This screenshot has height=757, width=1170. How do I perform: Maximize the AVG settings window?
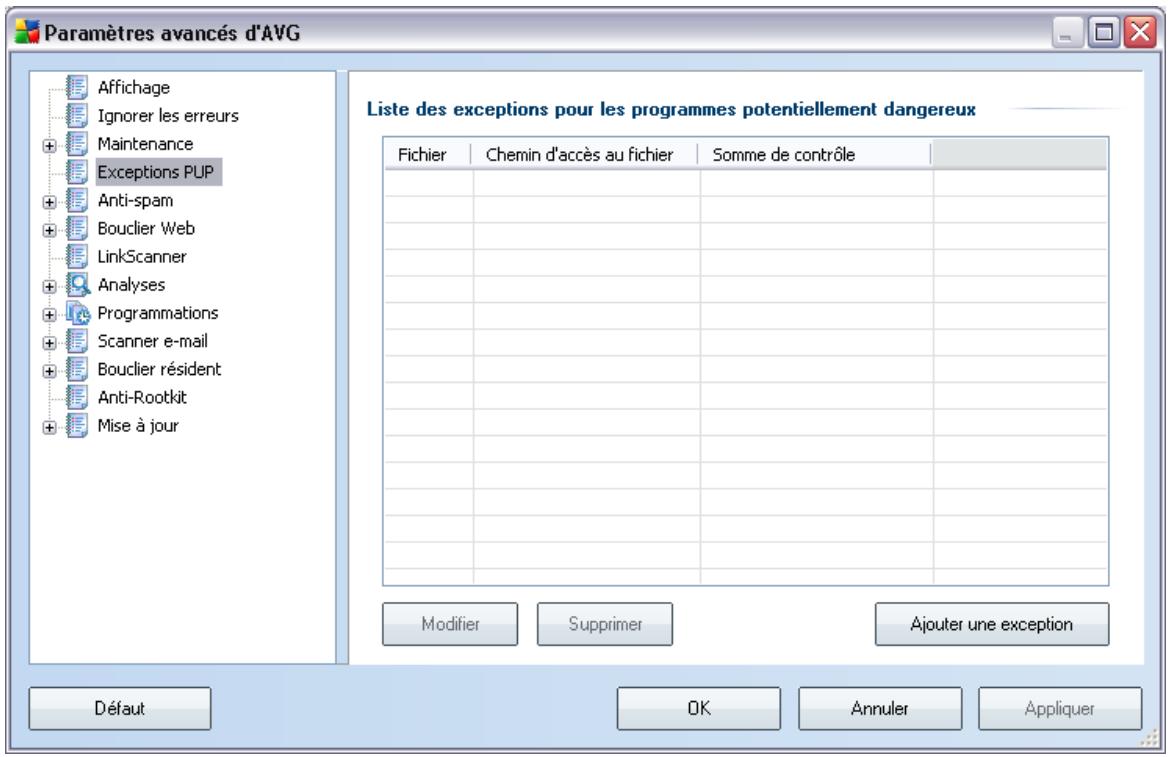pos(1104,33)
